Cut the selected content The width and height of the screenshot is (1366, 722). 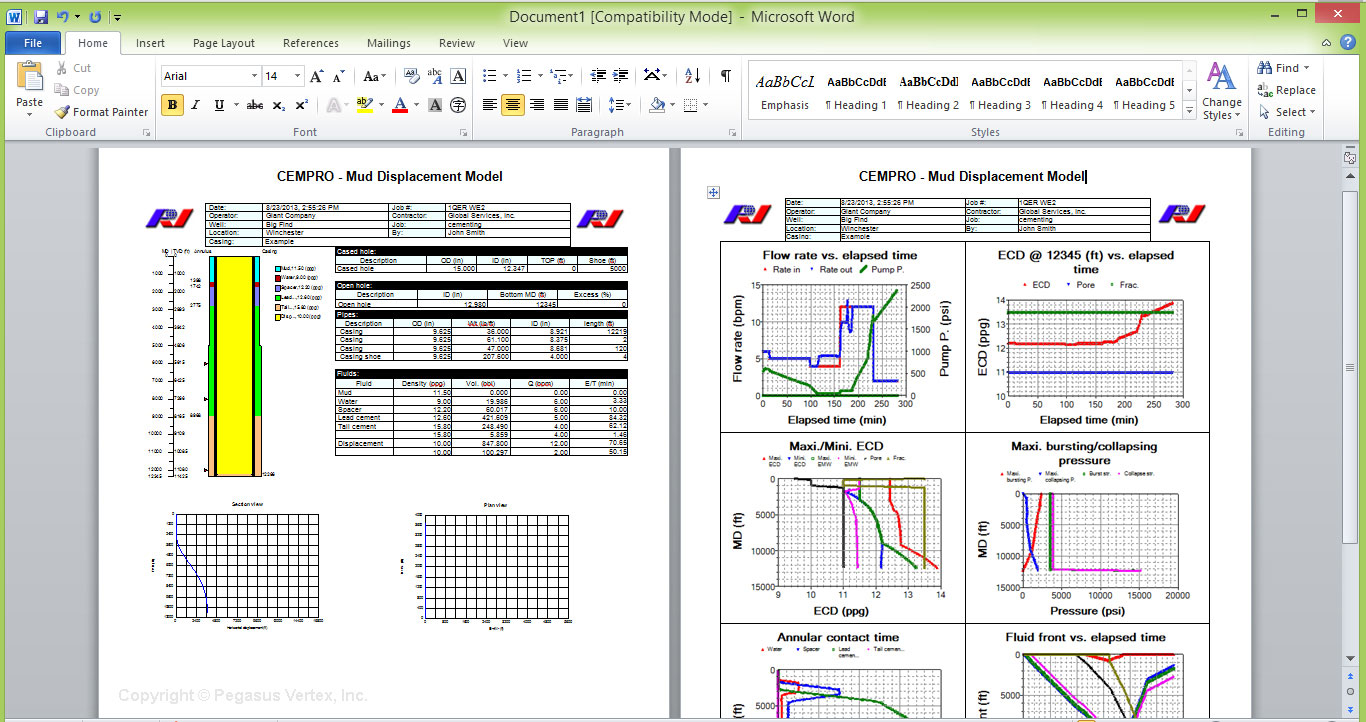coord(73,68)
